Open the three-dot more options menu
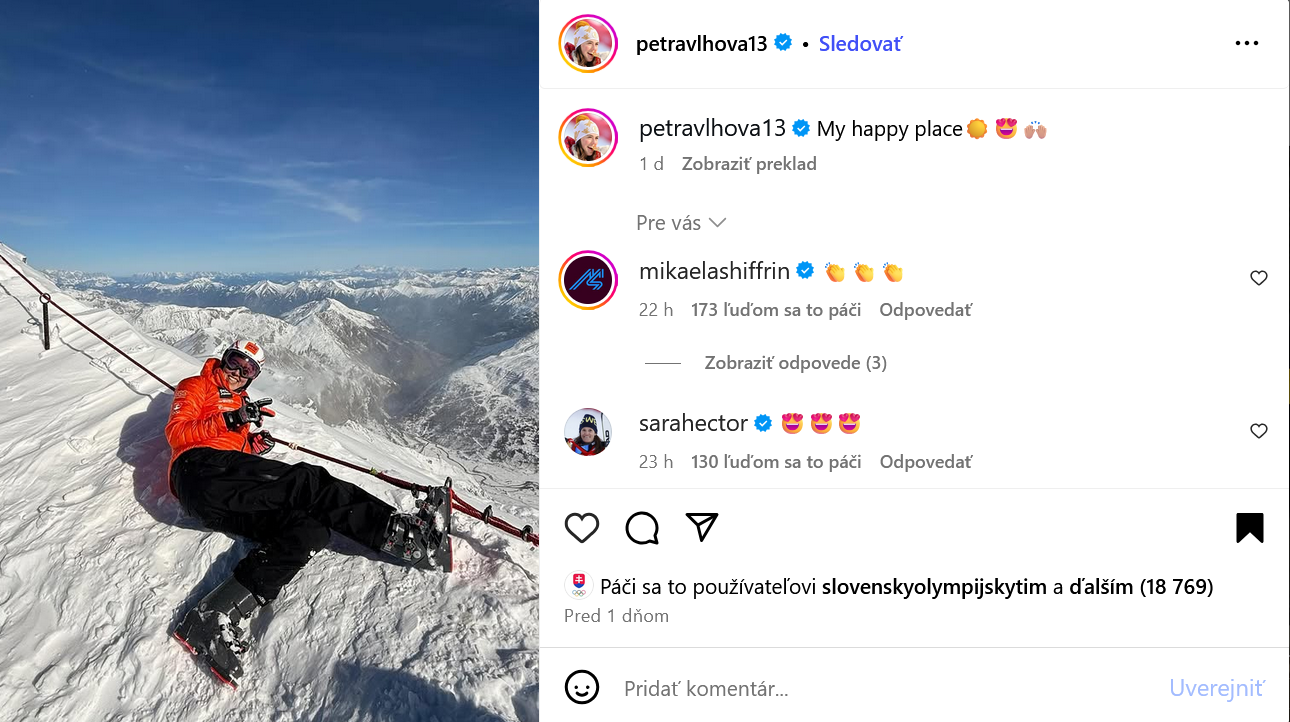Screen dimensions: 1290x722 tap(1247, 43)
